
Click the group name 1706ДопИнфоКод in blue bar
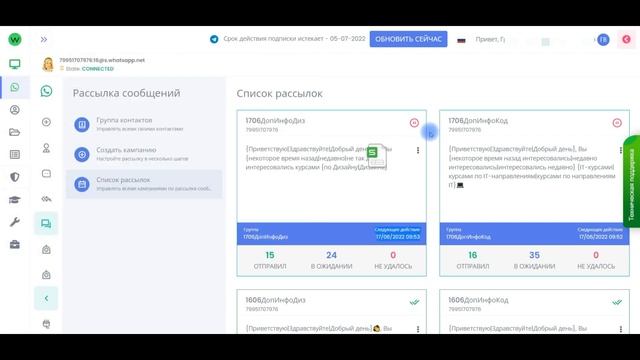pos(468,237)
